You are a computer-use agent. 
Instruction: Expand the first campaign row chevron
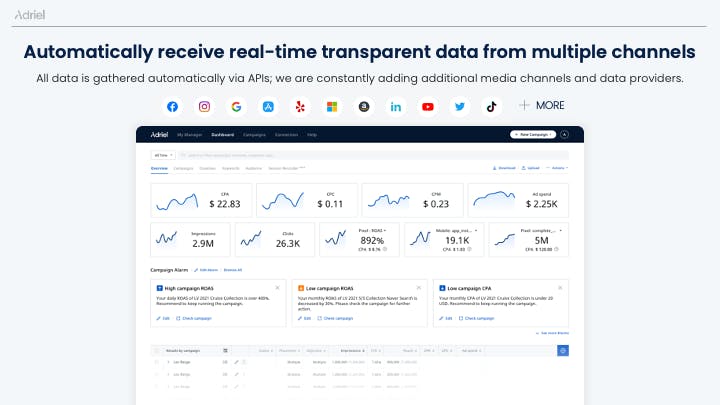pos(169,362)
